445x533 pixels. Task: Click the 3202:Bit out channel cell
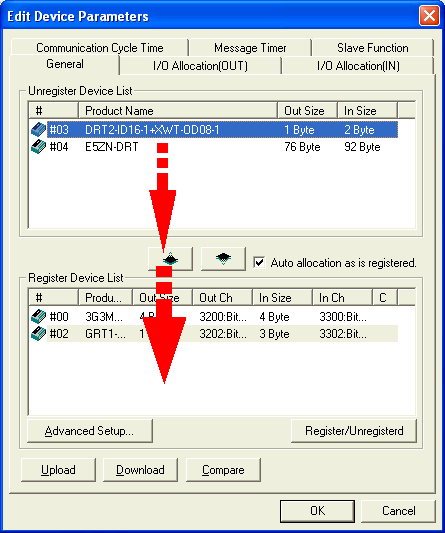pyautogui.click(x=223, y=333)
